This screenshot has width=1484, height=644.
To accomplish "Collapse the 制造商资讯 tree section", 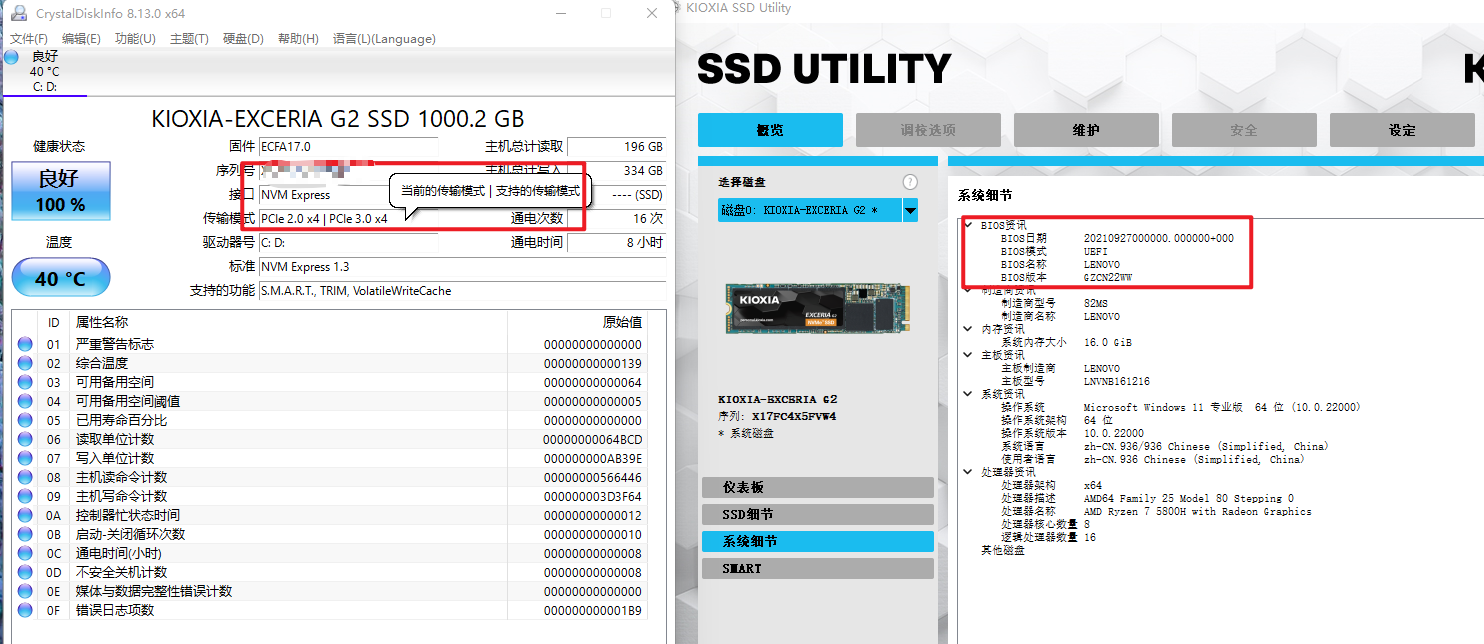I will [x=968, y=290].
